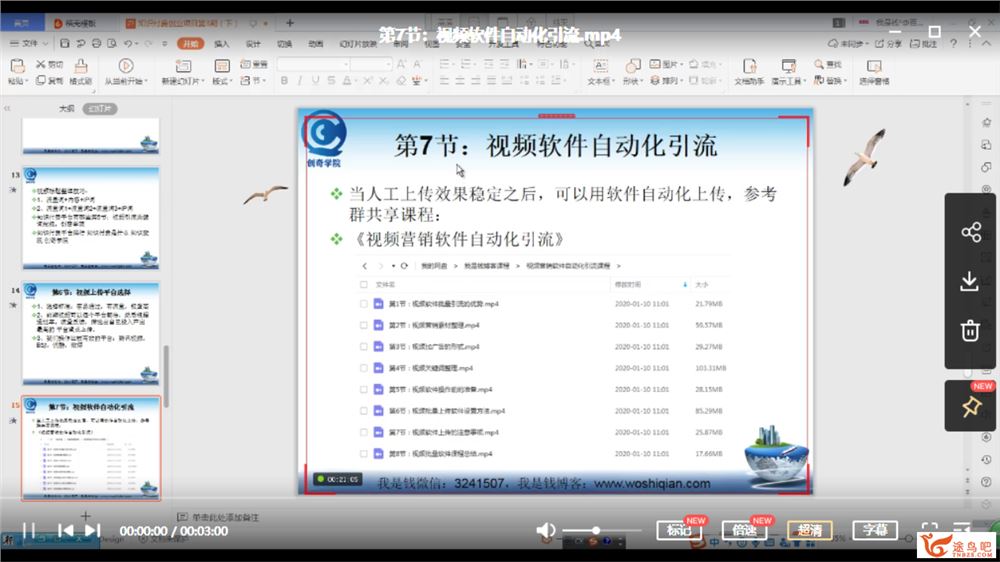
Task: Switch to the 动画 Animation tab
Action: pyautogui.click(x=316, y=44)
